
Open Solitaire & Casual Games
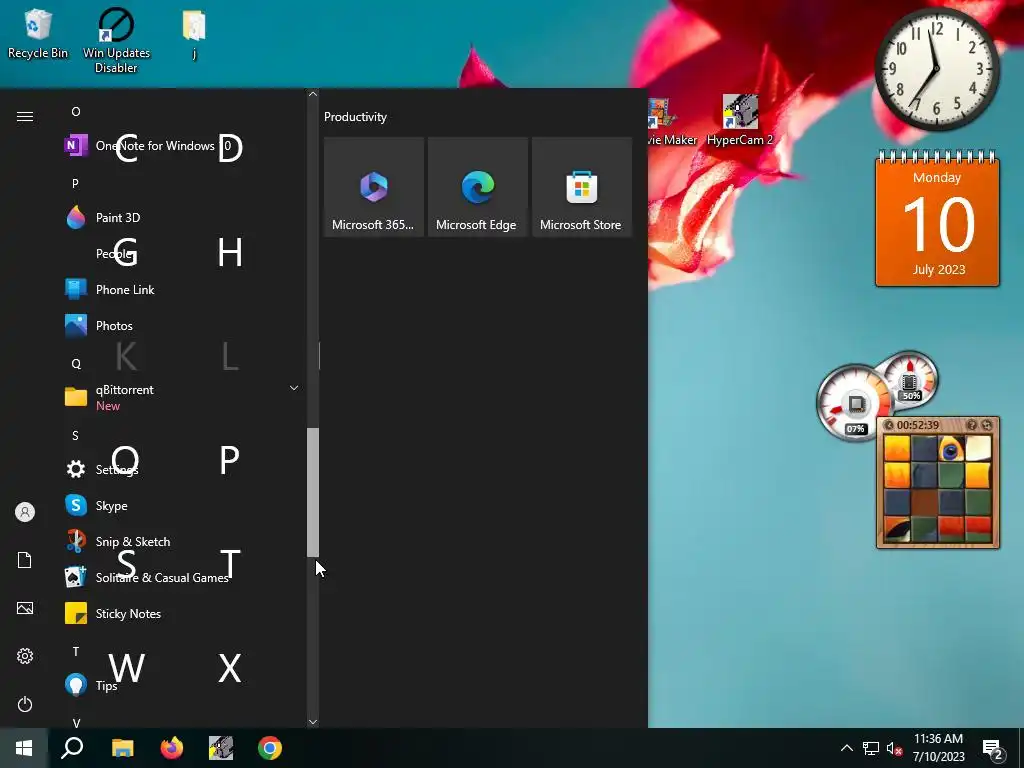182,577
